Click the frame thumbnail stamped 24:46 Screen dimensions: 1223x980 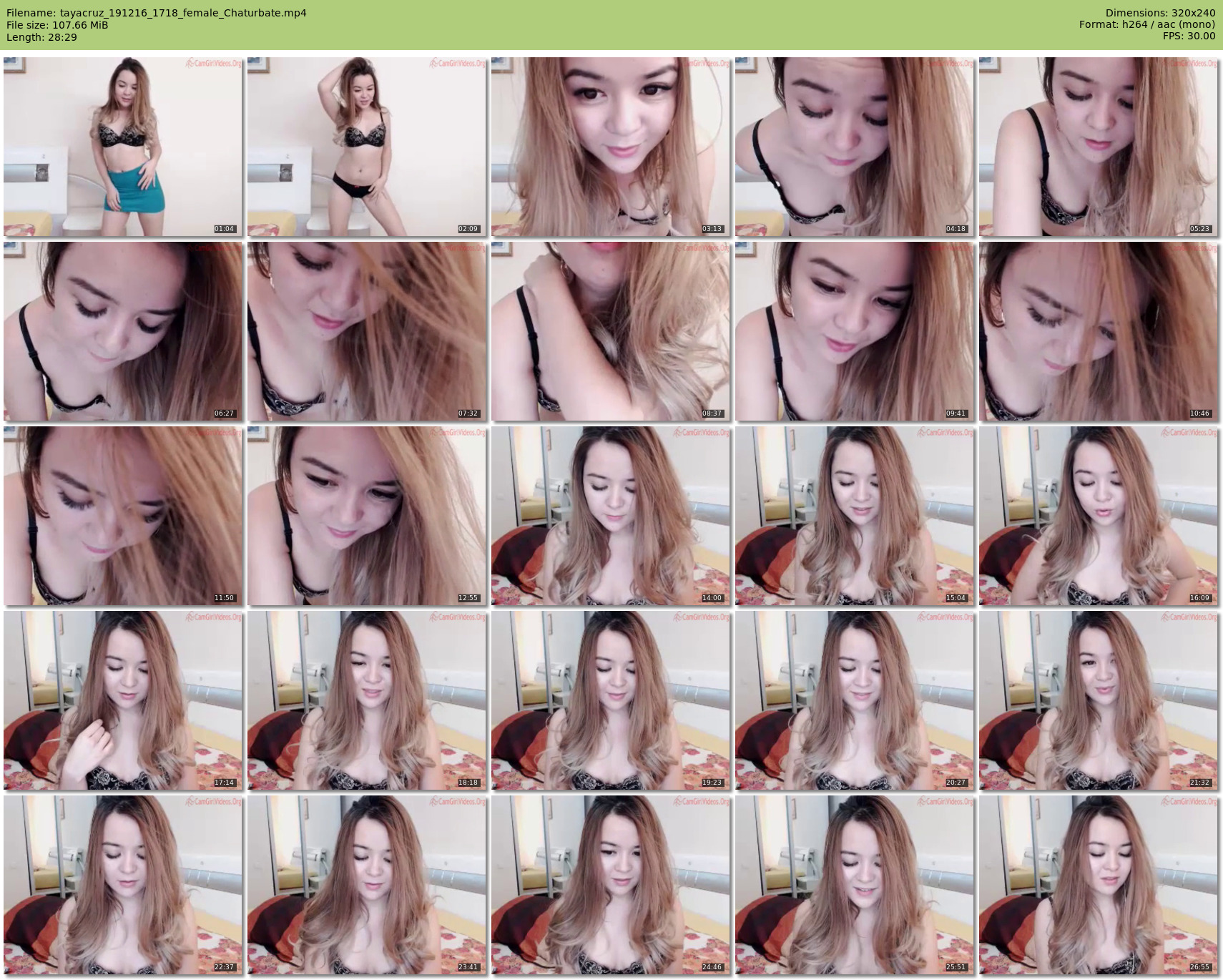[611, 885]
